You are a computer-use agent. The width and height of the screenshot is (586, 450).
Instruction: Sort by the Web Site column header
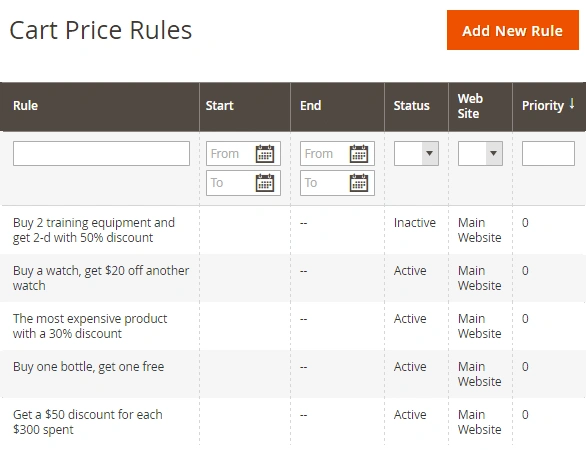[x=480, y=107]
